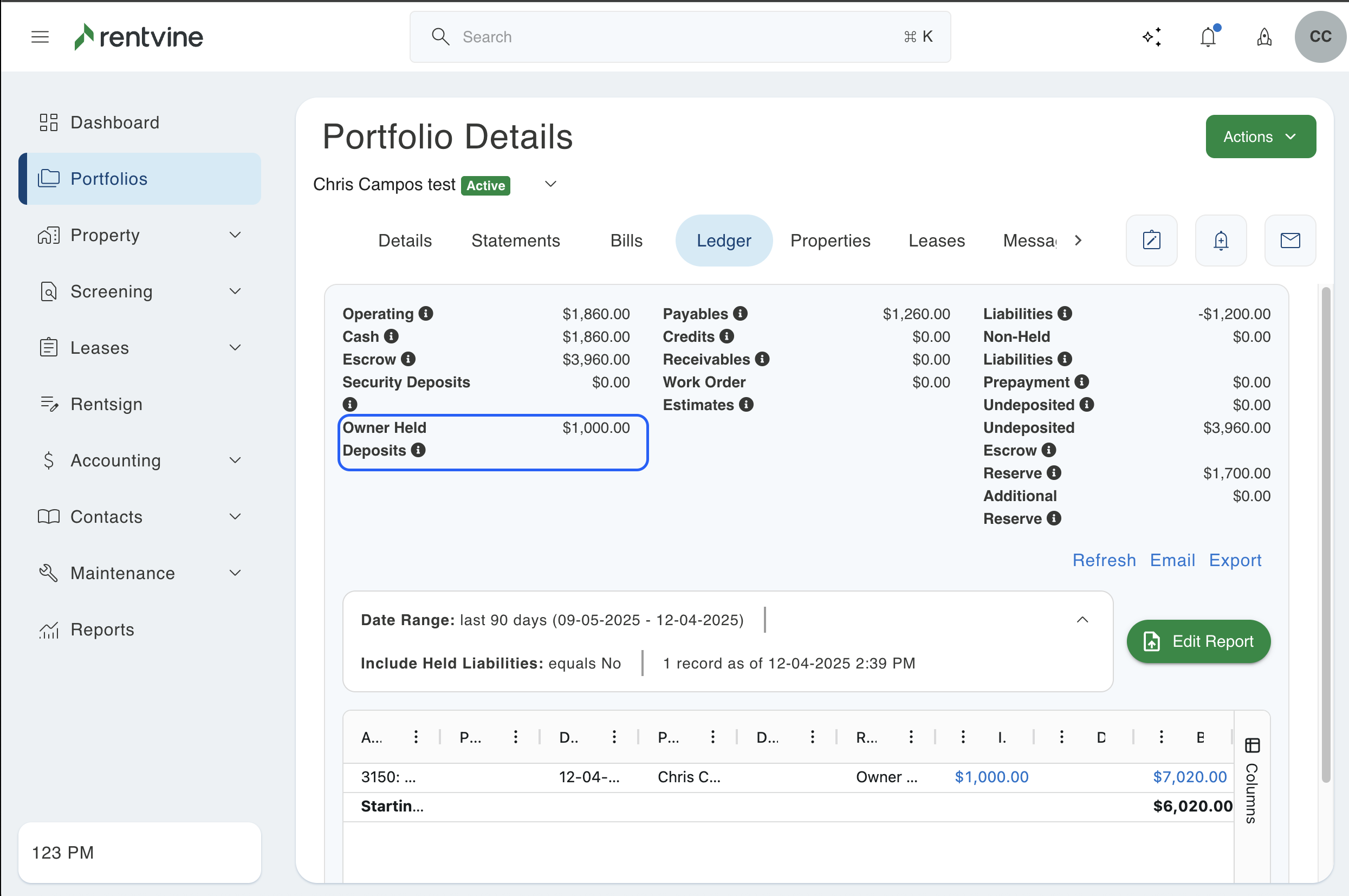Image resolution: width=1349 pixels, height=896 pixels.
Task: Click the Export link
Action: click(1235, 560)
